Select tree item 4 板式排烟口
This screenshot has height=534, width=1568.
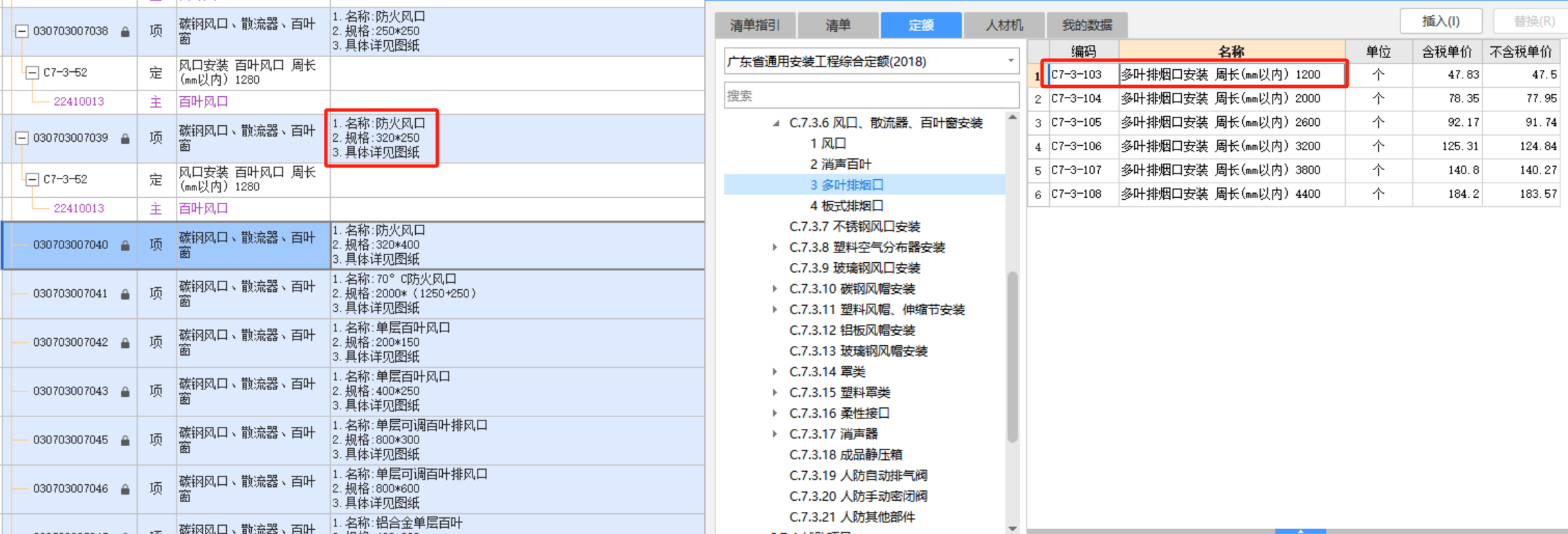pos(847,205)
